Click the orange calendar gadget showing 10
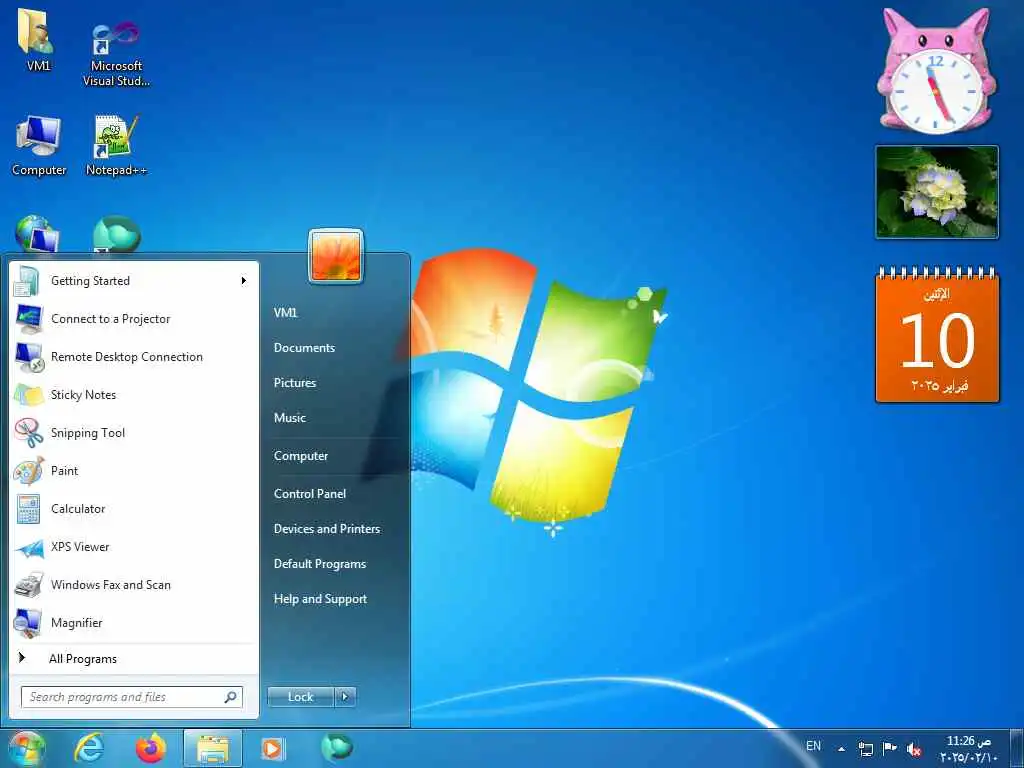The width and height of the screenshot is (1024, 768). tap(937, 335)
